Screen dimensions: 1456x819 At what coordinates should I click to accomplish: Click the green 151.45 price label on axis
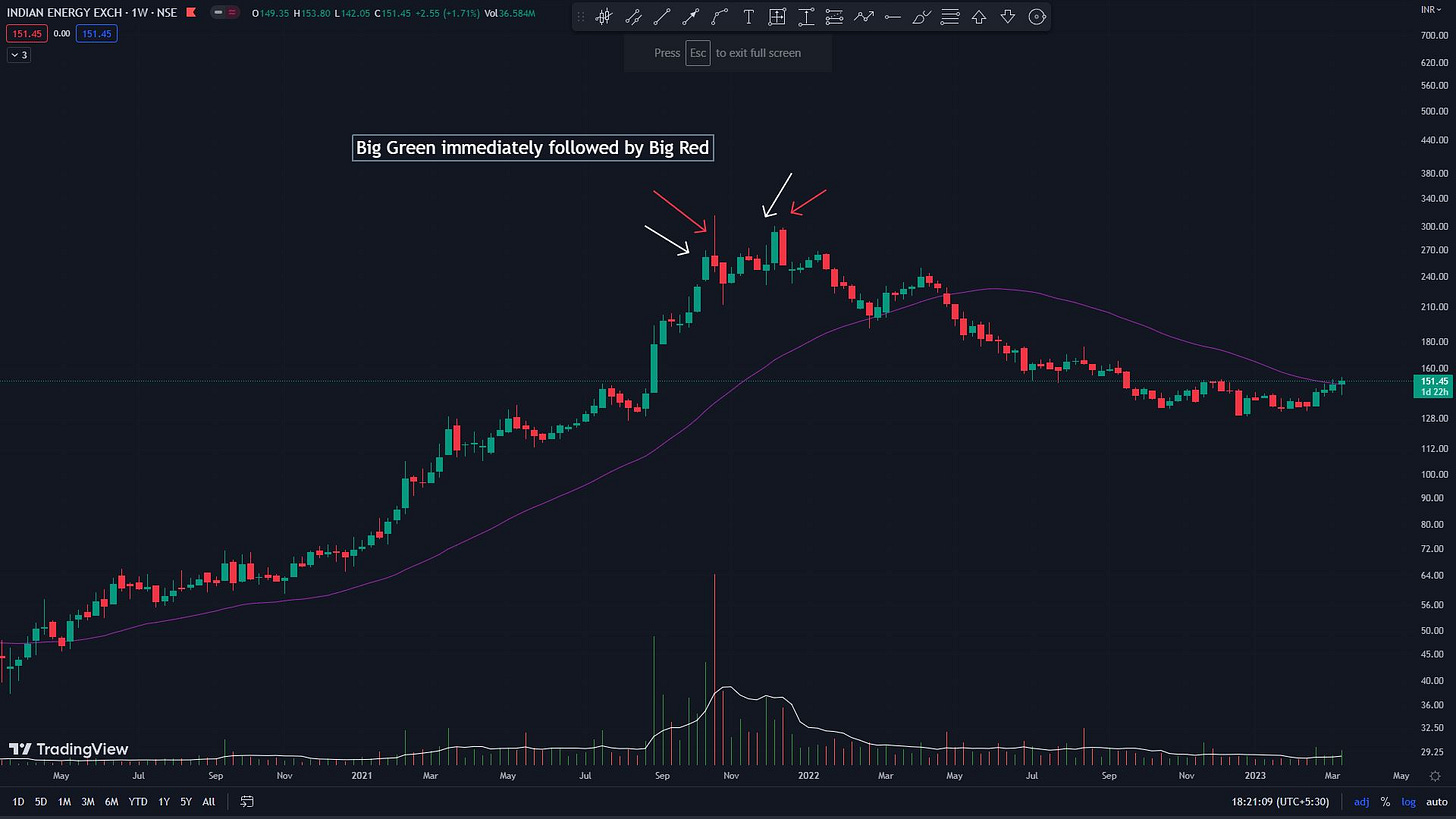1433,381
